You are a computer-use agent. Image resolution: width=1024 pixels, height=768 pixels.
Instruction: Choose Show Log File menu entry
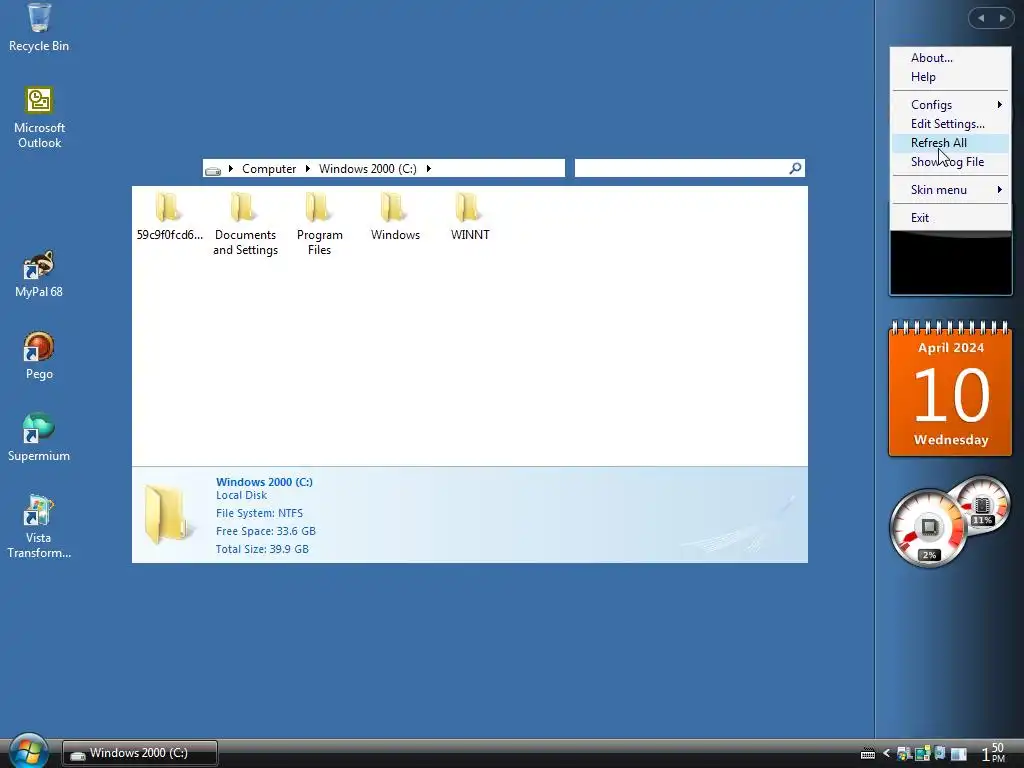click(950, 161)
